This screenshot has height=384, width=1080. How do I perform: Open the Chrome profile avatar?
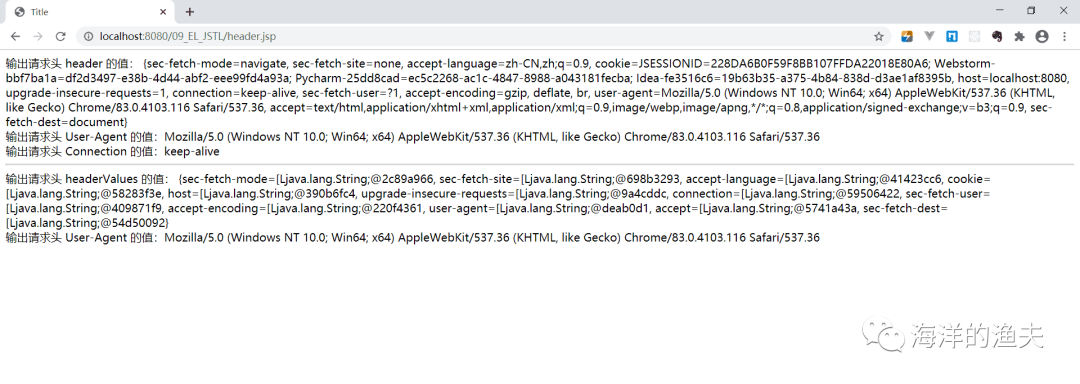[1042, 36]
